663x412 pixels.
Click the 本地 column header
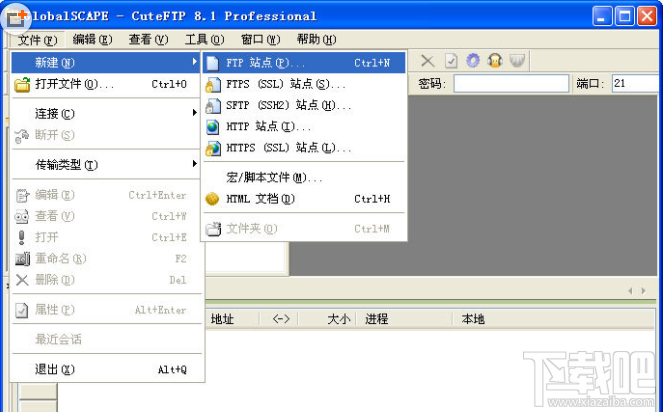pyautogui.click(x=554, y=319)
